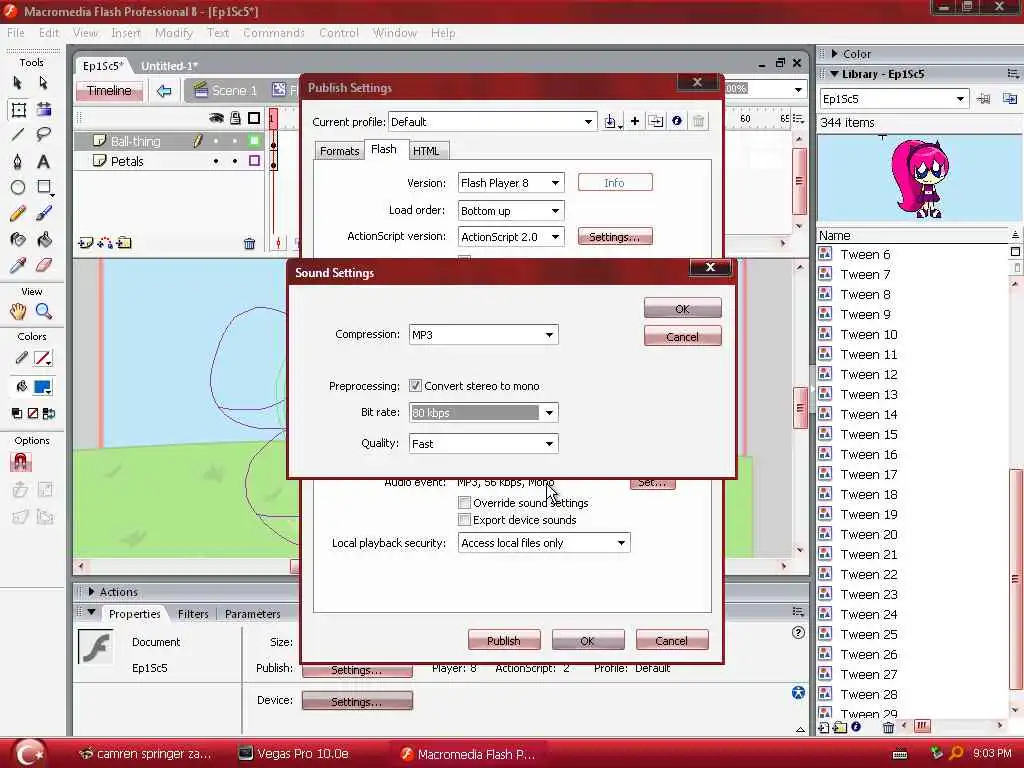This screenshot has height=768, width=1024.
Task: Open help icon in Properties panel
Action: [798, 632]
